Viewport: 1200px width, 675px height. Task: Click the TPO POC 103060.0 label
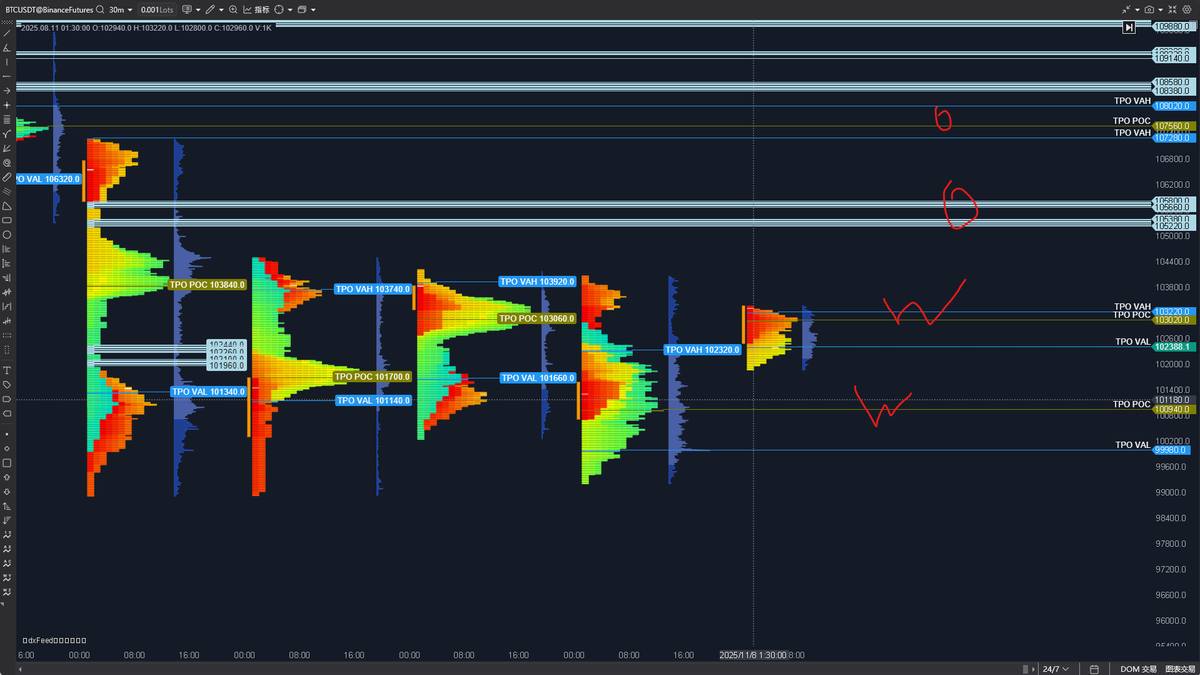point(538,318)
